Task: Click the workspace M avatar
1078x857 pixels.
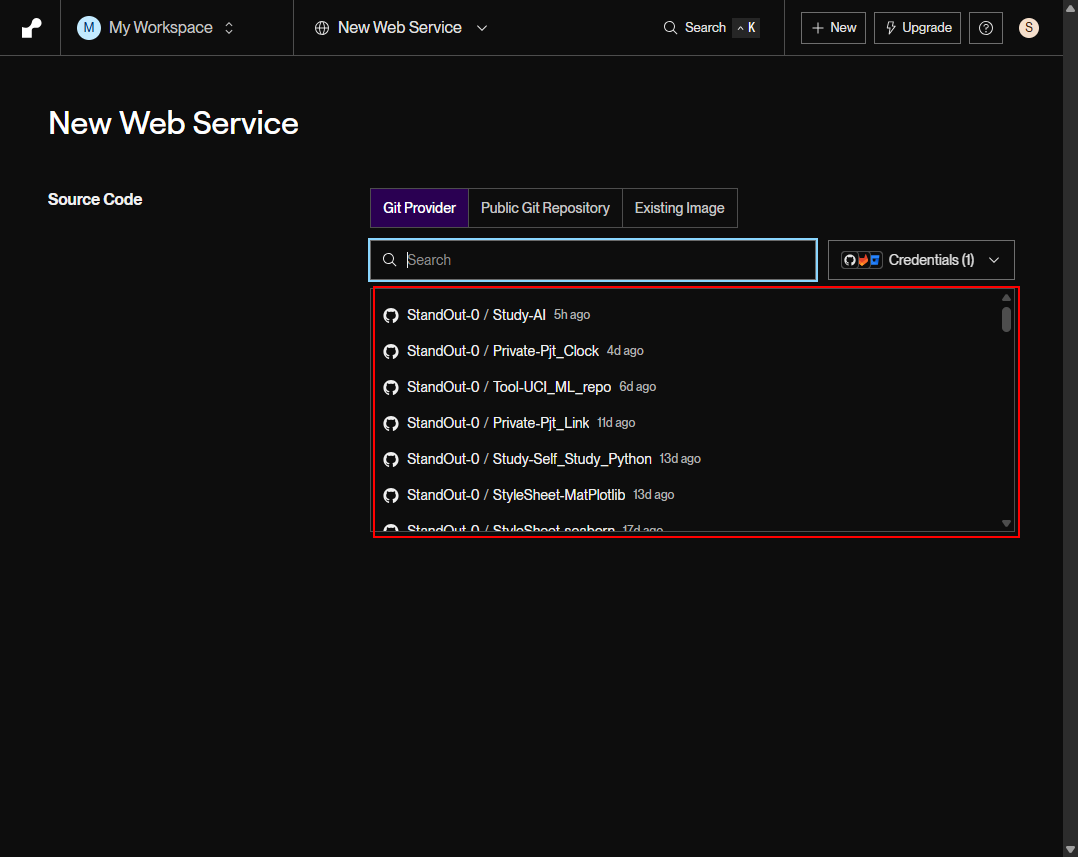Action: tap(89, 28)
